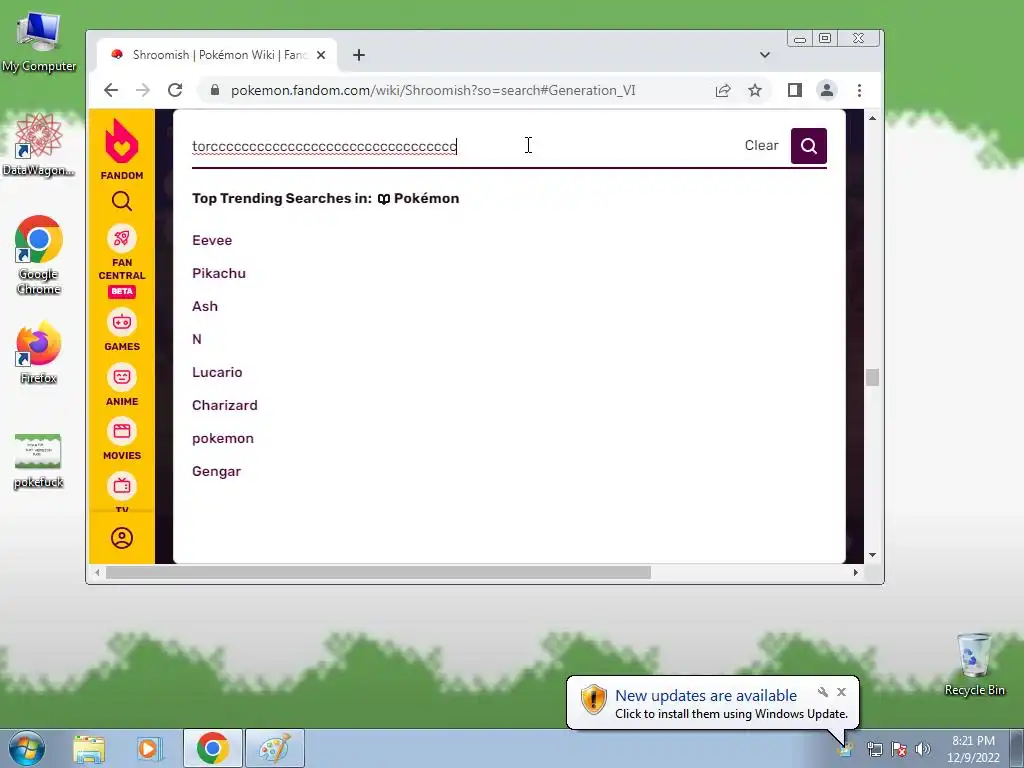Open a new browser tab
The image size is (1024, 768).
pyautogui.click(x=359, y=56)
